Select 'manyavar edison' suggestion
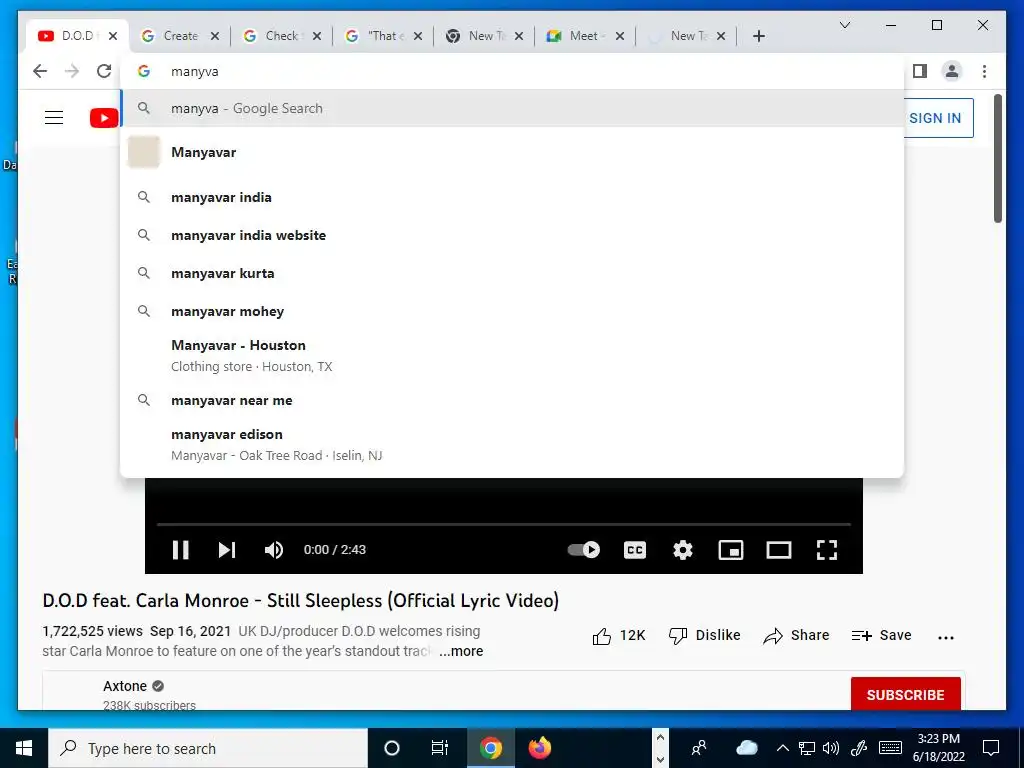 click(512, 444)
